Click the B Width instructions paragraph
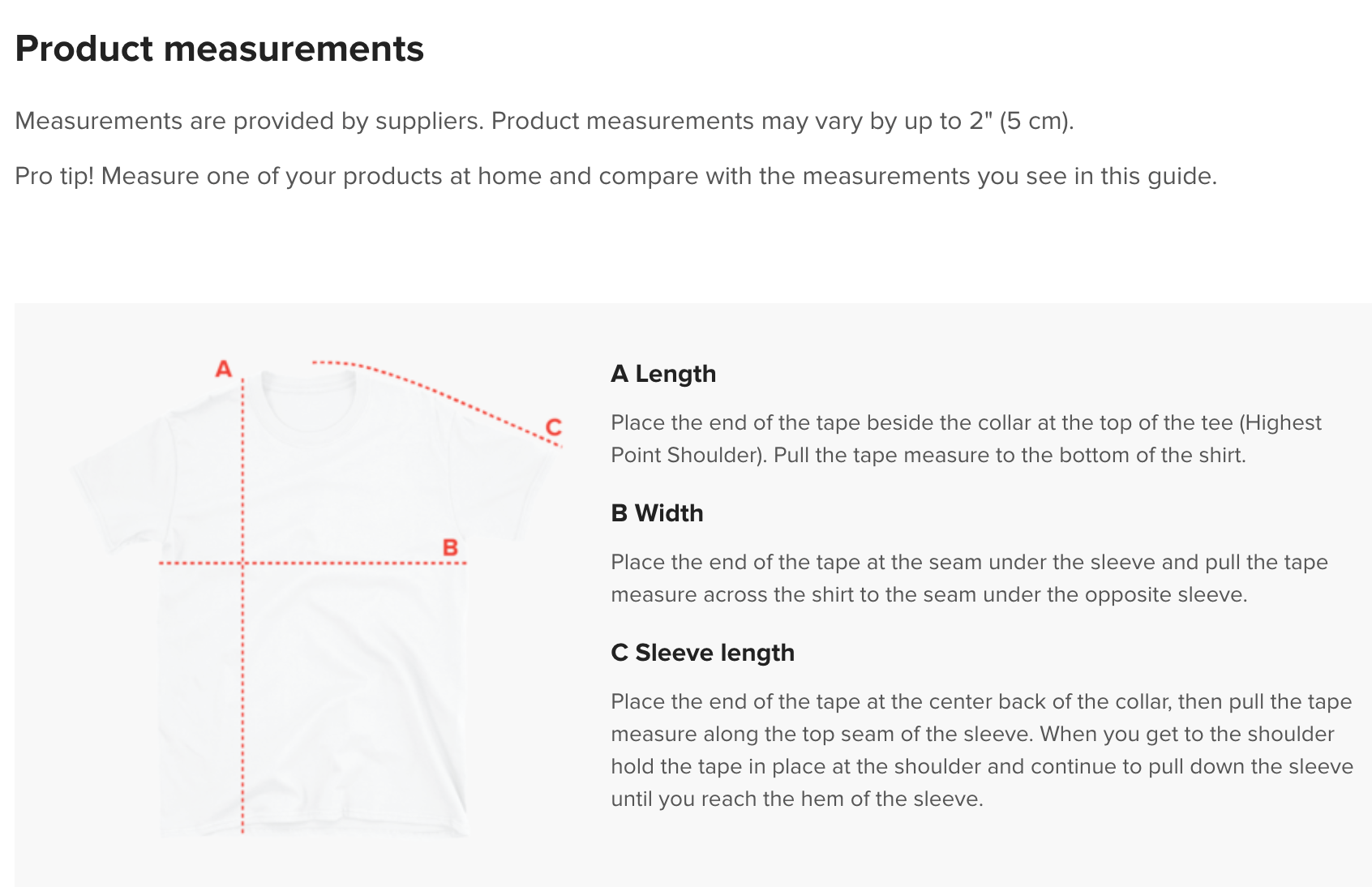 point(969,578)
